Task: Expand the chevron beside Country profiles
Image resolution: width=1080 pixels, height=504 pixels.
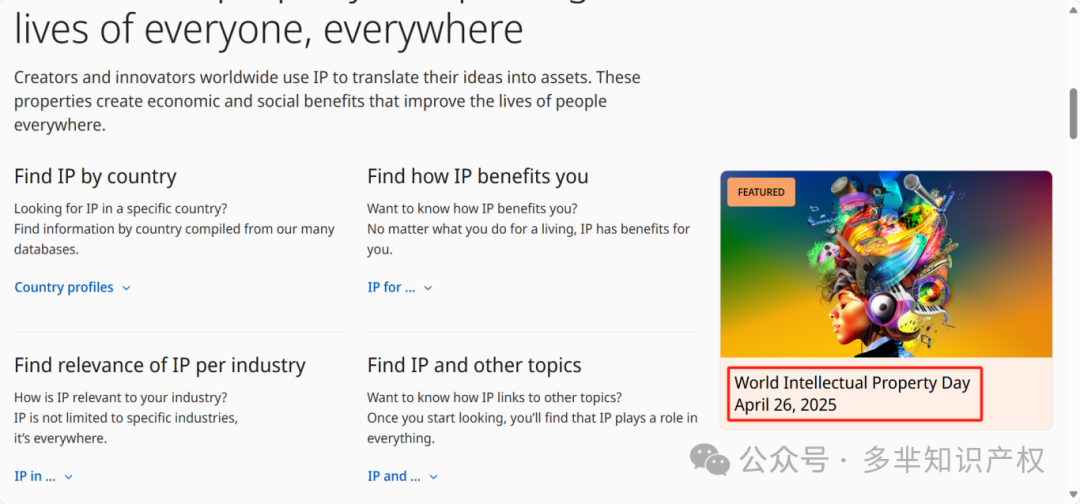Action: click(x=126, y=288)
